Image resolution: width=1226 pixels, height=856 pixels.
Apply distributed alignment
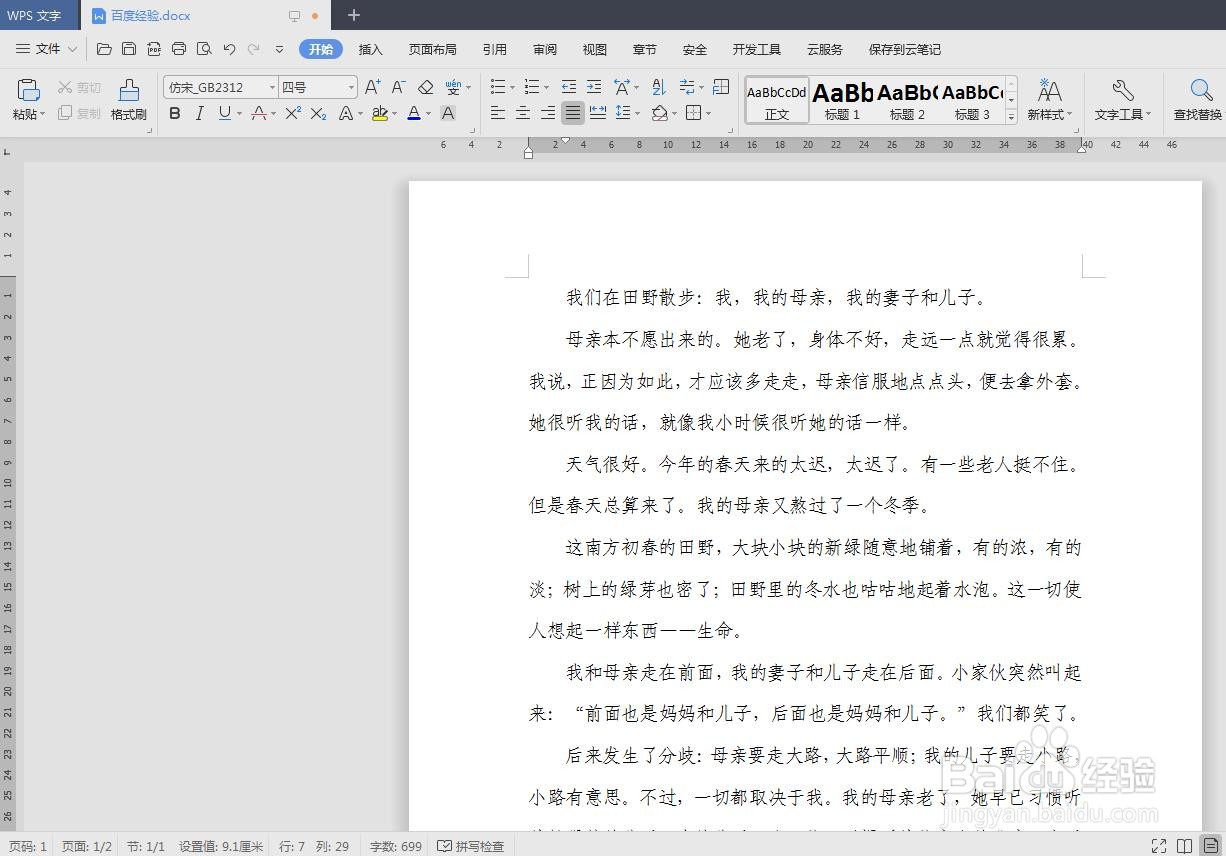pyautogui.click(x=598, y=114)
